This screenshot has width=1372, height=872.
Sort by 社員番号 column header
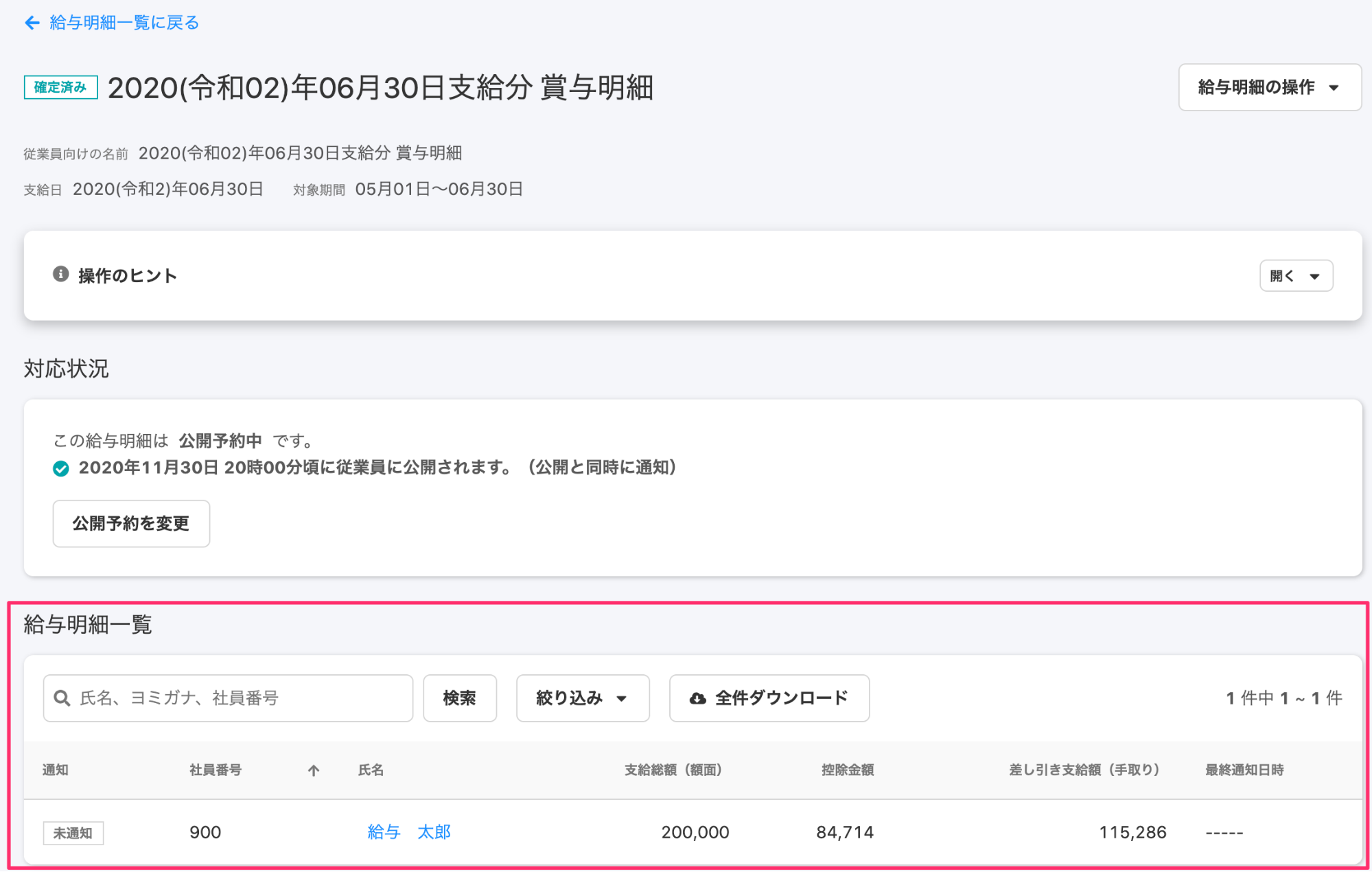tap(216, 770)
